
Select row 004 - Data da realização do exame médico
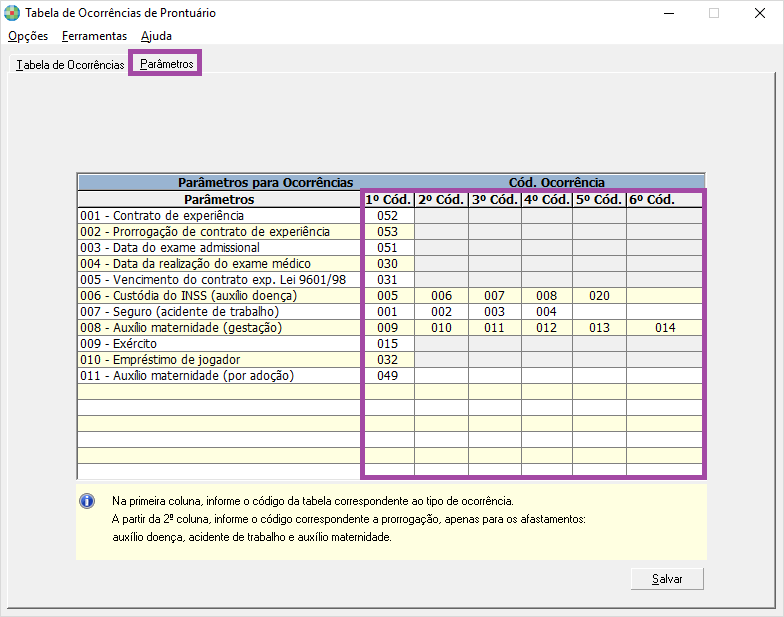[219, 264]
